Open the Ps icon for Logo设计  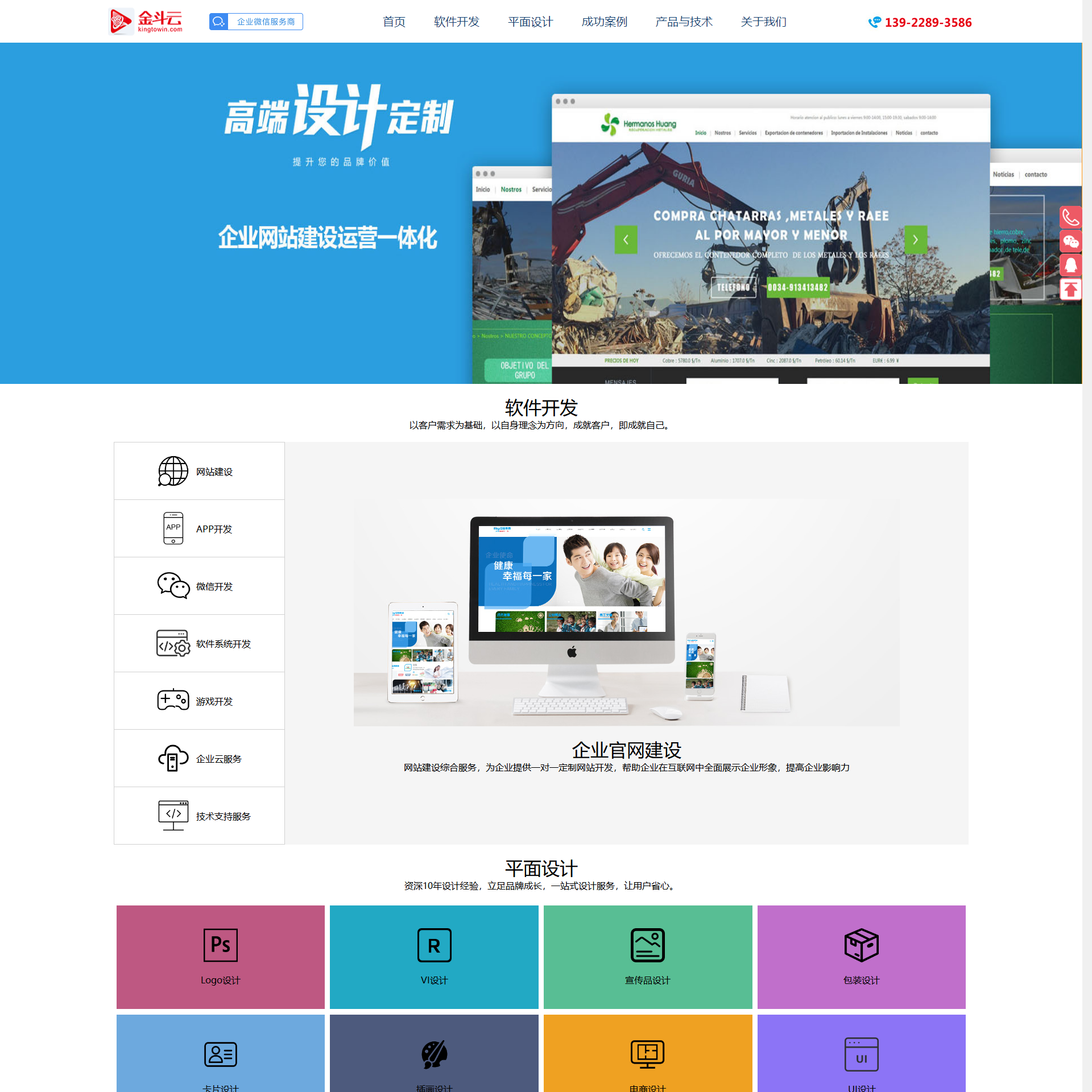pos(220,945)
